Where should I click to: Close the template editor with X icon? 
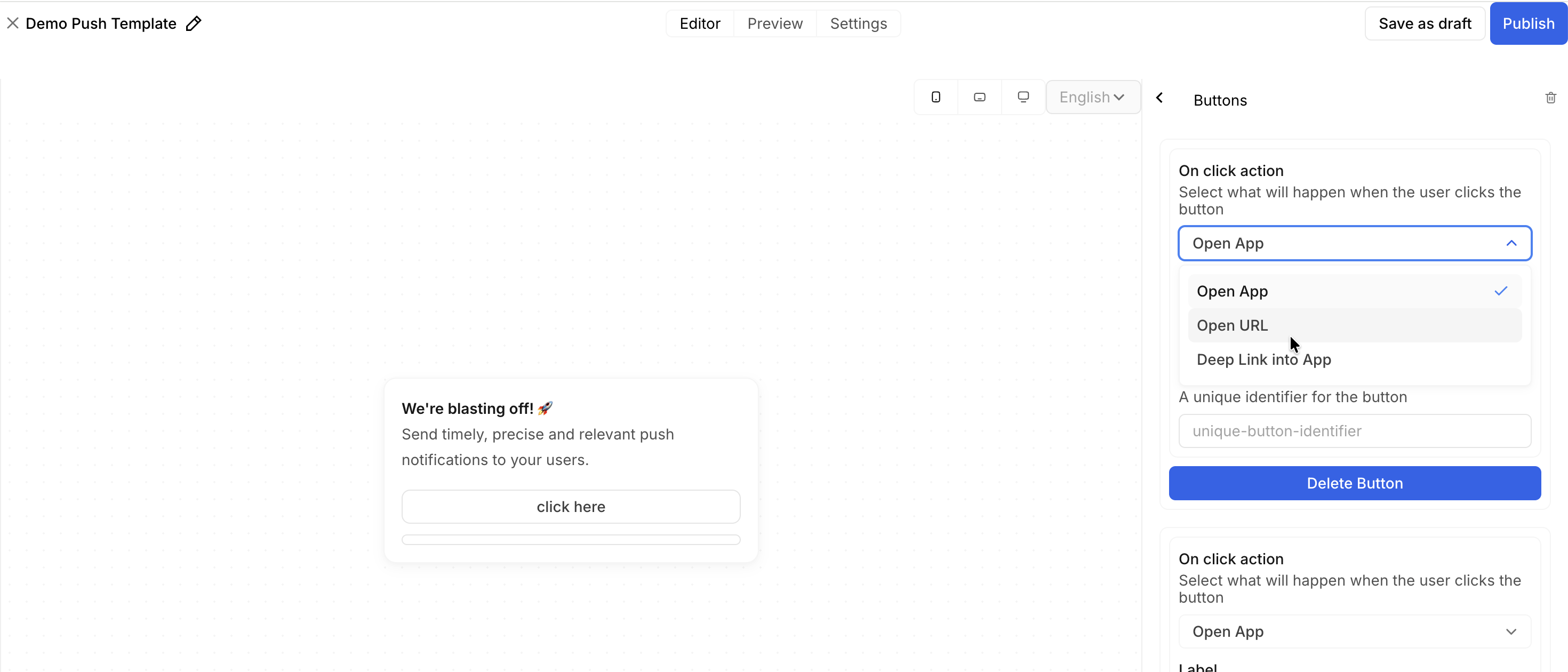point(13,24)
